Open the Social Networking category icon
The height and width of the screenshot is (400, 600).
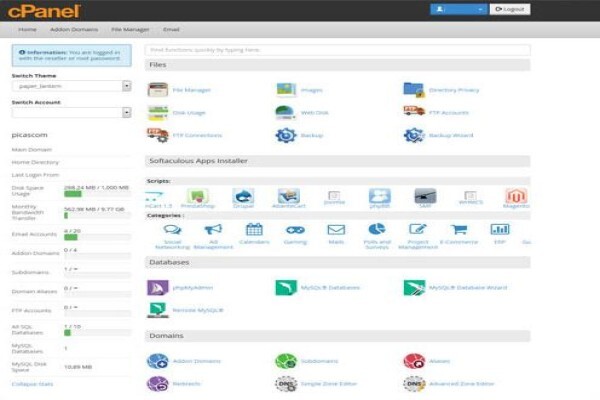[172, 230]
